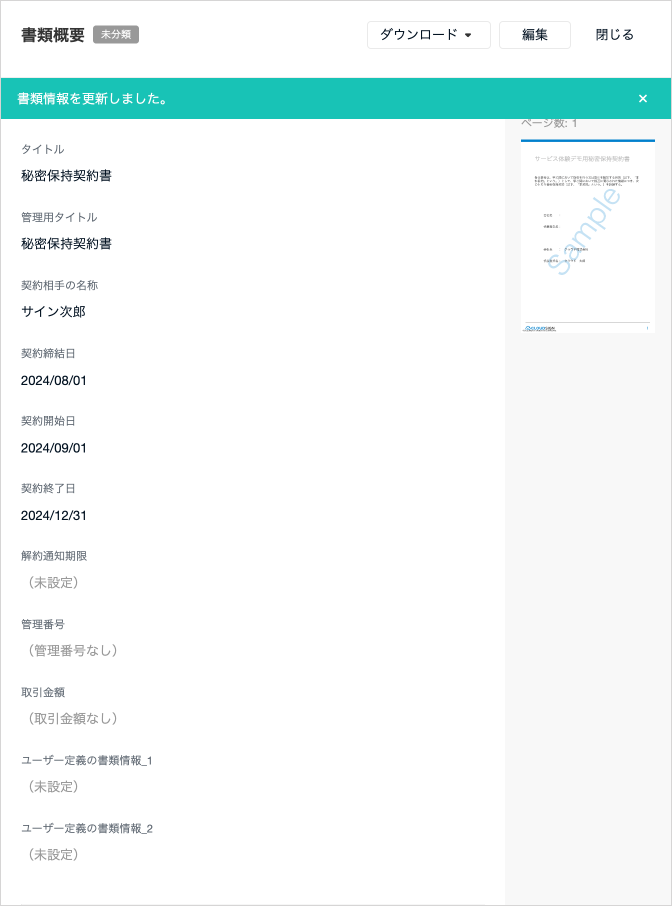This screenshot has width=672, height=906.
Task: Click the 未分類 category badge
Action: [116, 35]
